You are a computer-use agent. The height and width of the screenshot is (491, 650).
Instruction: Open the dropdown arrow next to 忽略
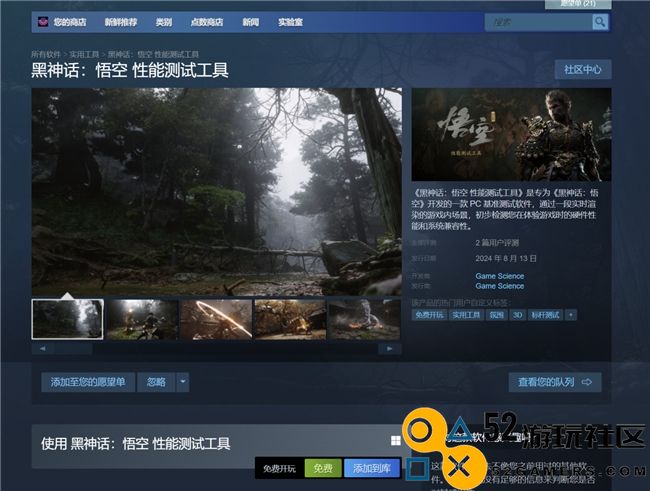point(183,382)
